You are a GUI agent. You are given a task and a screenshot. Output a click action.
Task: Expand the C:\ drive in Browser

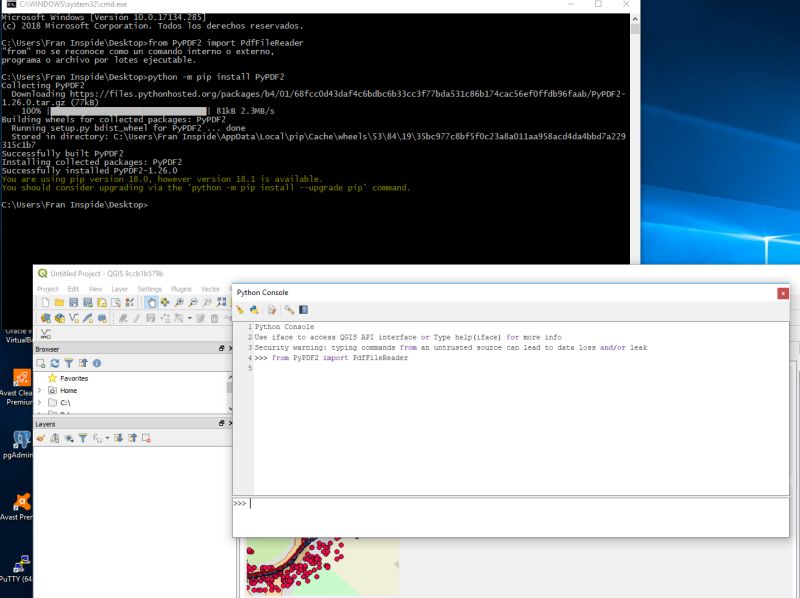39,401
